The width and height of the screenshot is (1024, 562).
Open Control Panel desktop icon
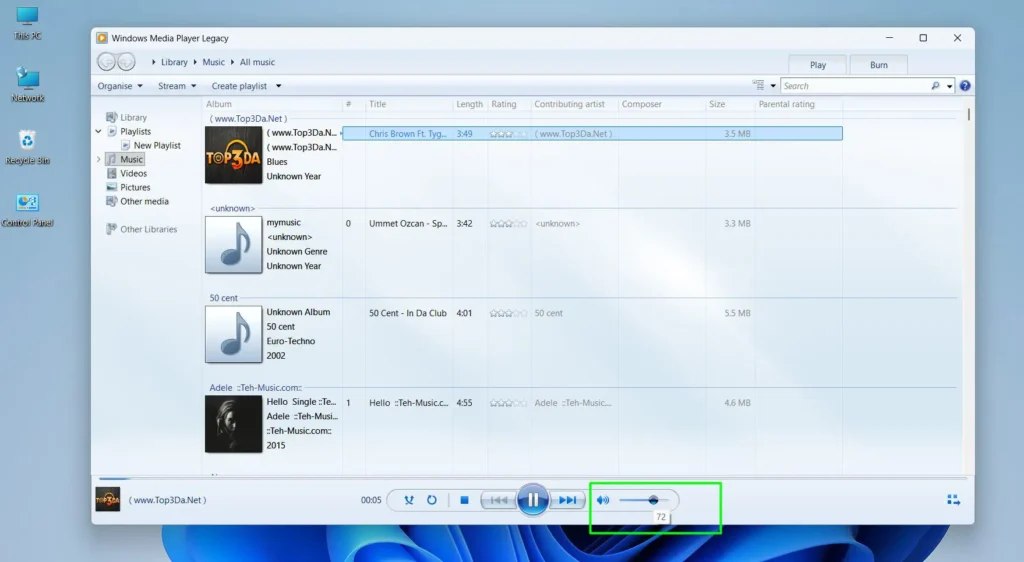27,210
